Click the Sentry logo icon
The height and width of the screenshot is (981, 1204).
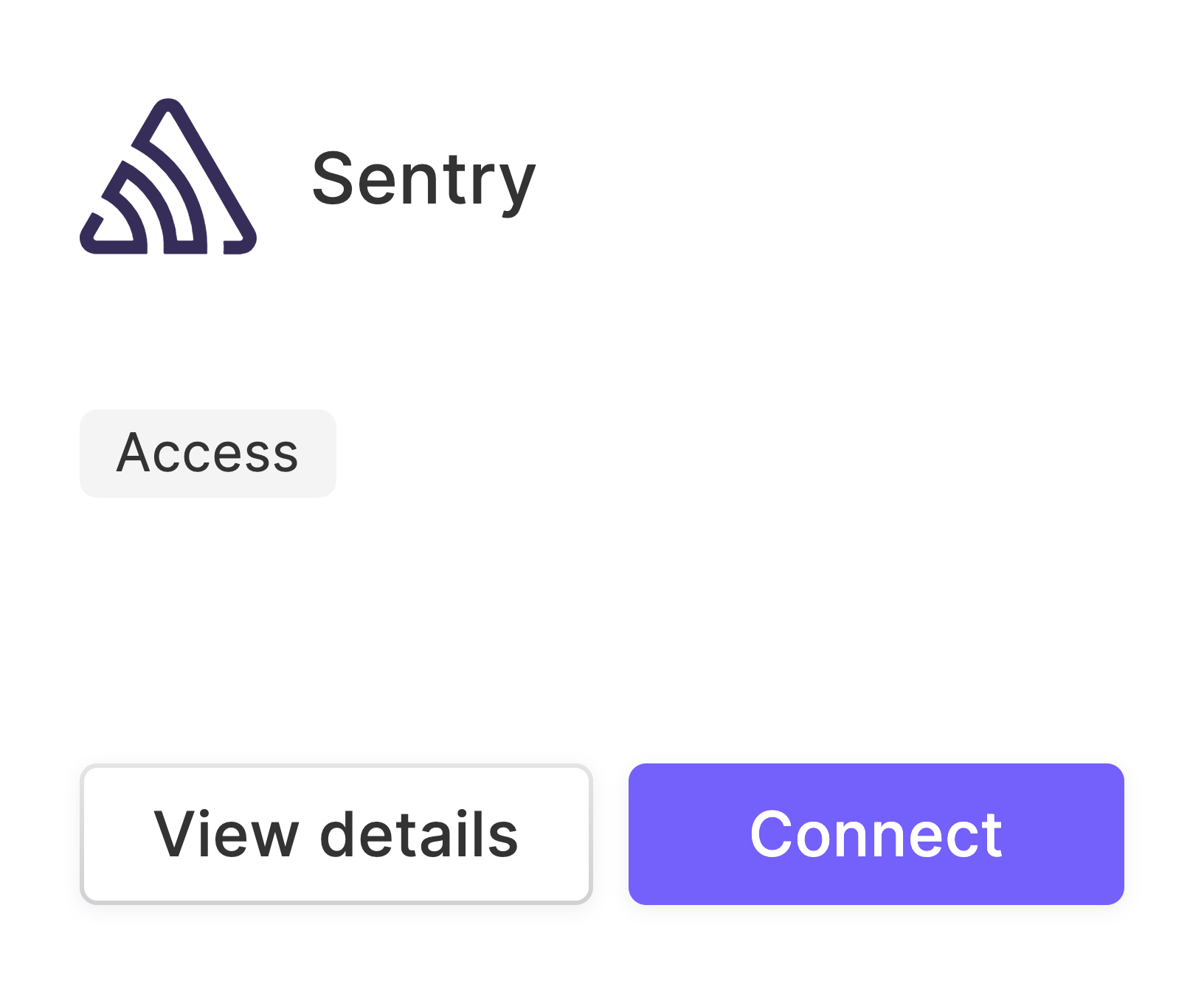[168, 177]
